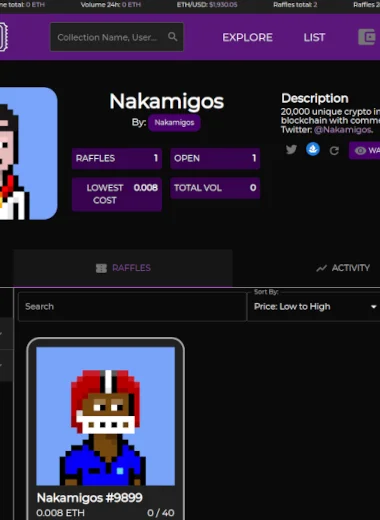This screenshot has width=380, height=520.
Task: Open the @Nakamigos Twitter link
Action: (343, 130)
